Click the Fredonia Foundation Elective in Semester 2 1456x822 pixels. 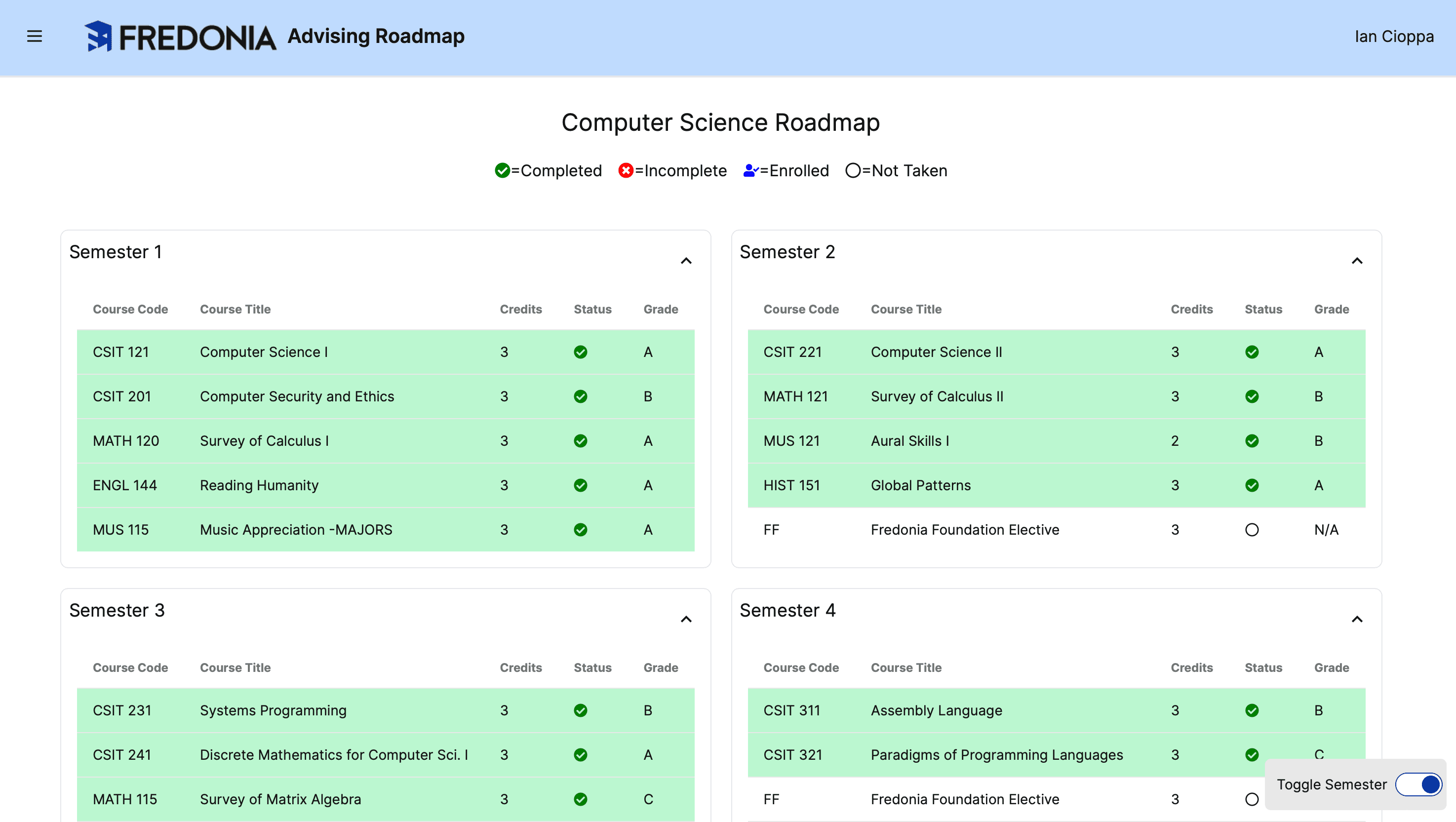coord(965,529)
